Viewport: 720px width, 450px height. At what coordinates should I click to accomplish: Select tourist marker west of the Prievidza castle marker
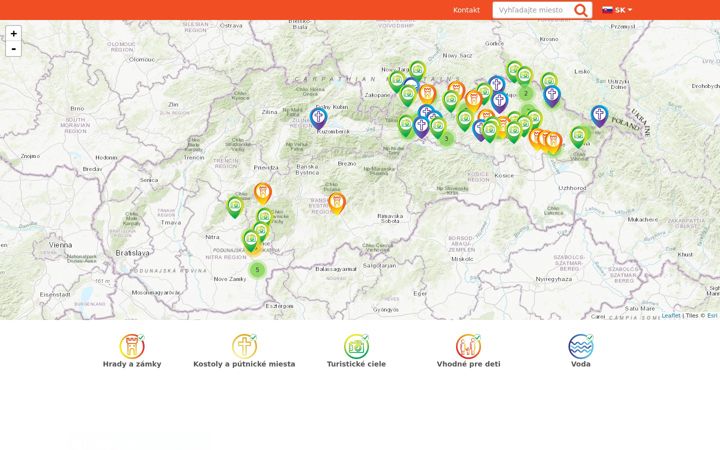coord(235,206)
